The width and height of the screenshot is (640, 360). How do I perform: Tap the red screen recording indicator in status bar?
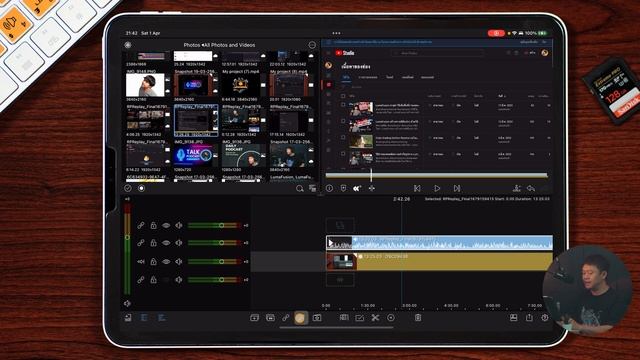pyautogui.click(x=496, y=33)
